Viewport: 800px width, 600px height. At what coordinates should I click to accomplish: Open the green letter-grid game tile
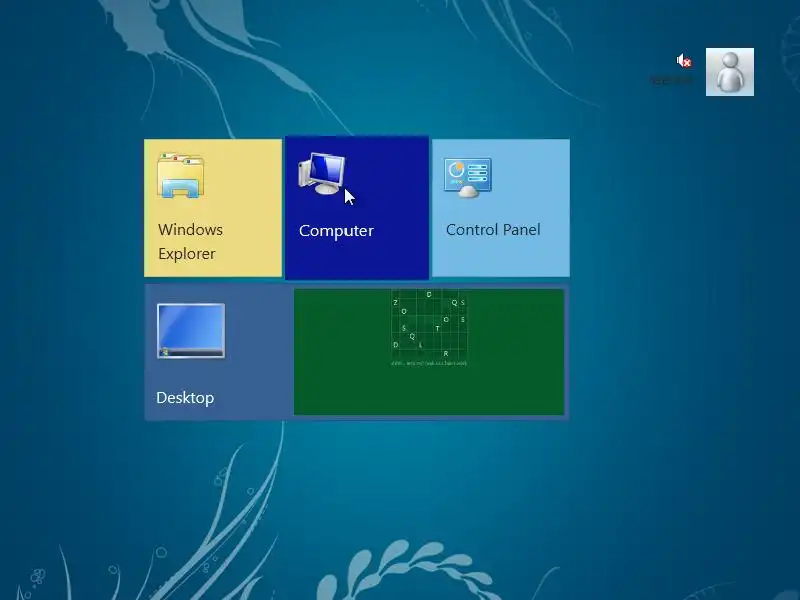tap(429, 352)
